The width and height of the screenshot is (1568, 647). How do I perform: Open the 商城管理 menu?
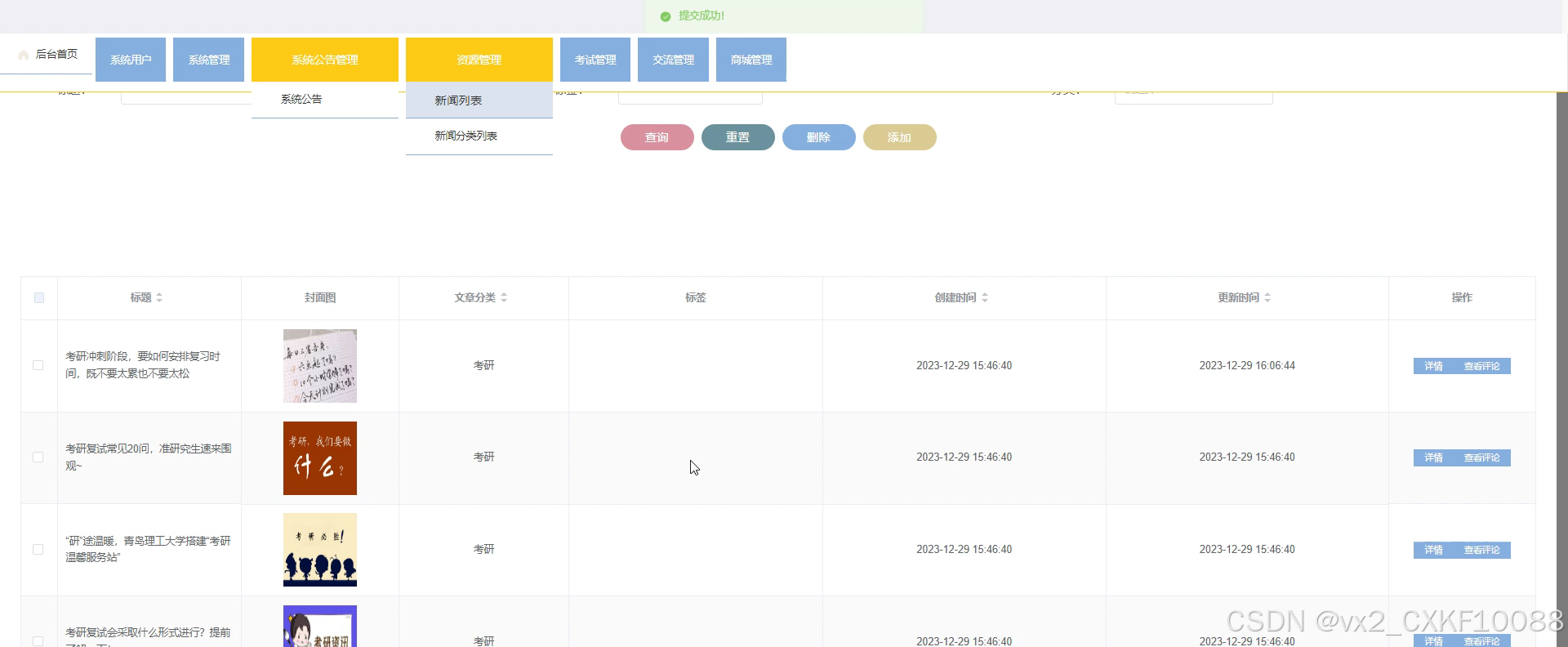coord(751,60)
